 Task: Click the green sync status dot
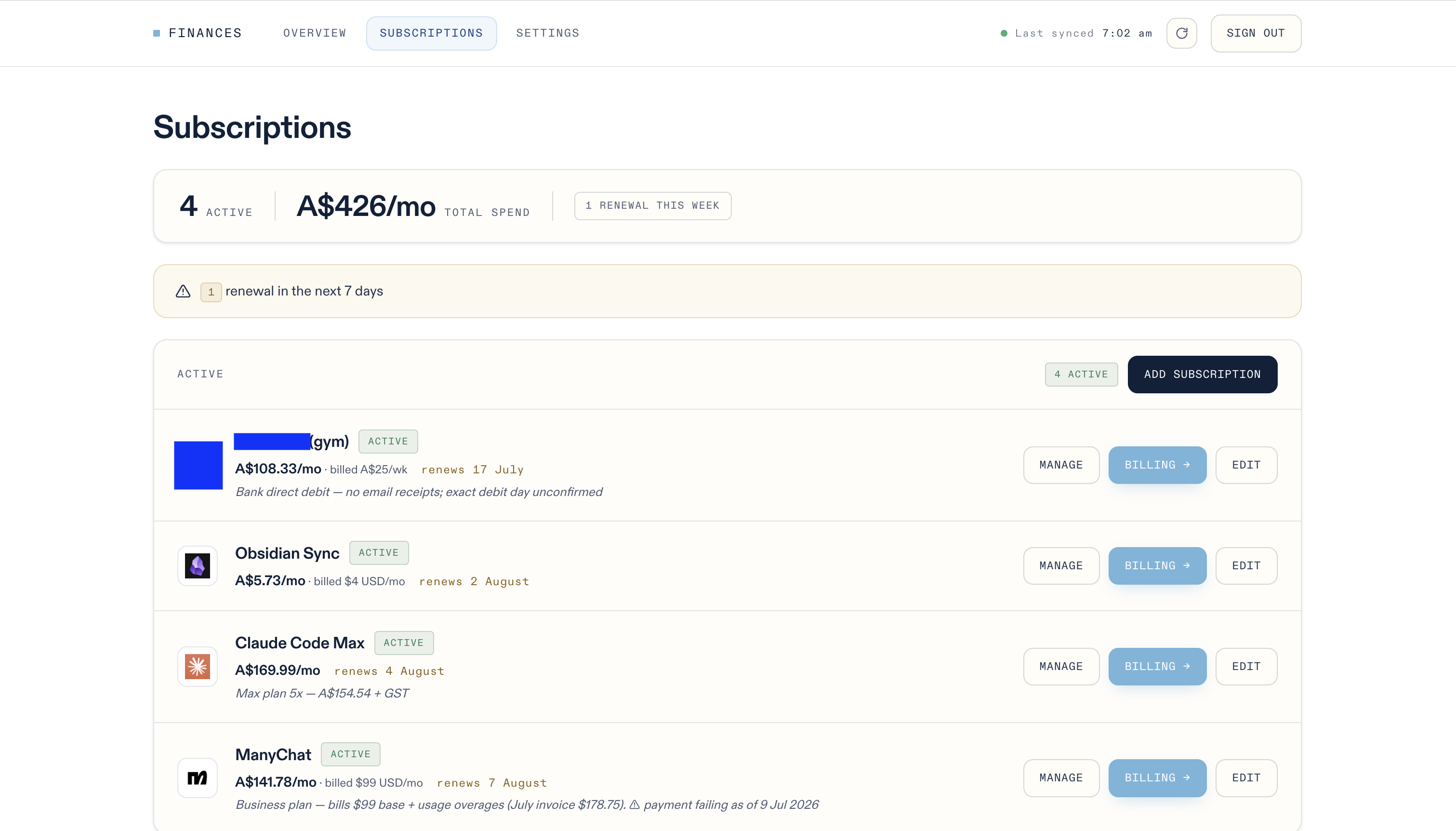pos(1004,33)
